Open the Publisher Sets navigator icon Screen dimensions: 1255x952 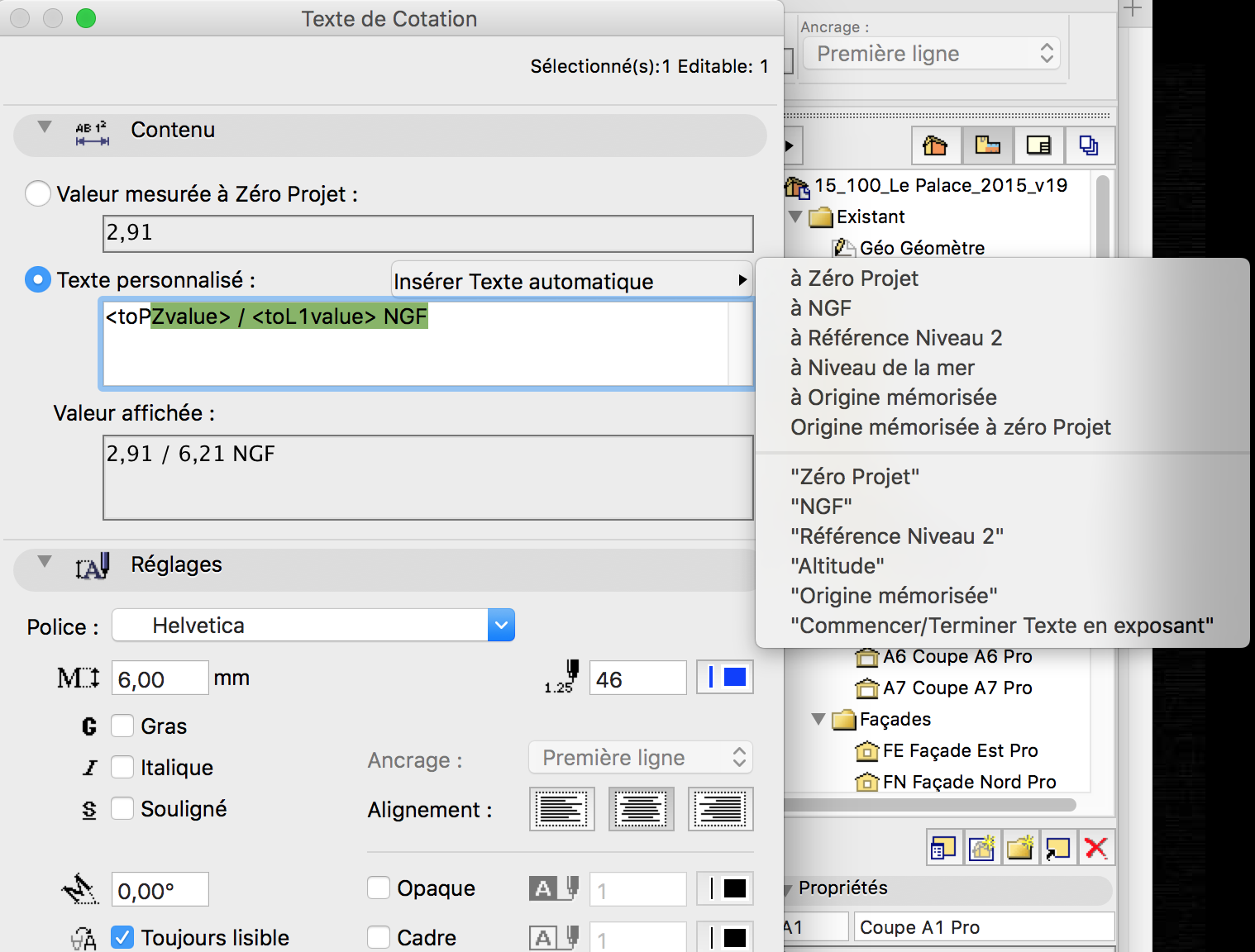pyautogui.click(x=1089, y=146)
